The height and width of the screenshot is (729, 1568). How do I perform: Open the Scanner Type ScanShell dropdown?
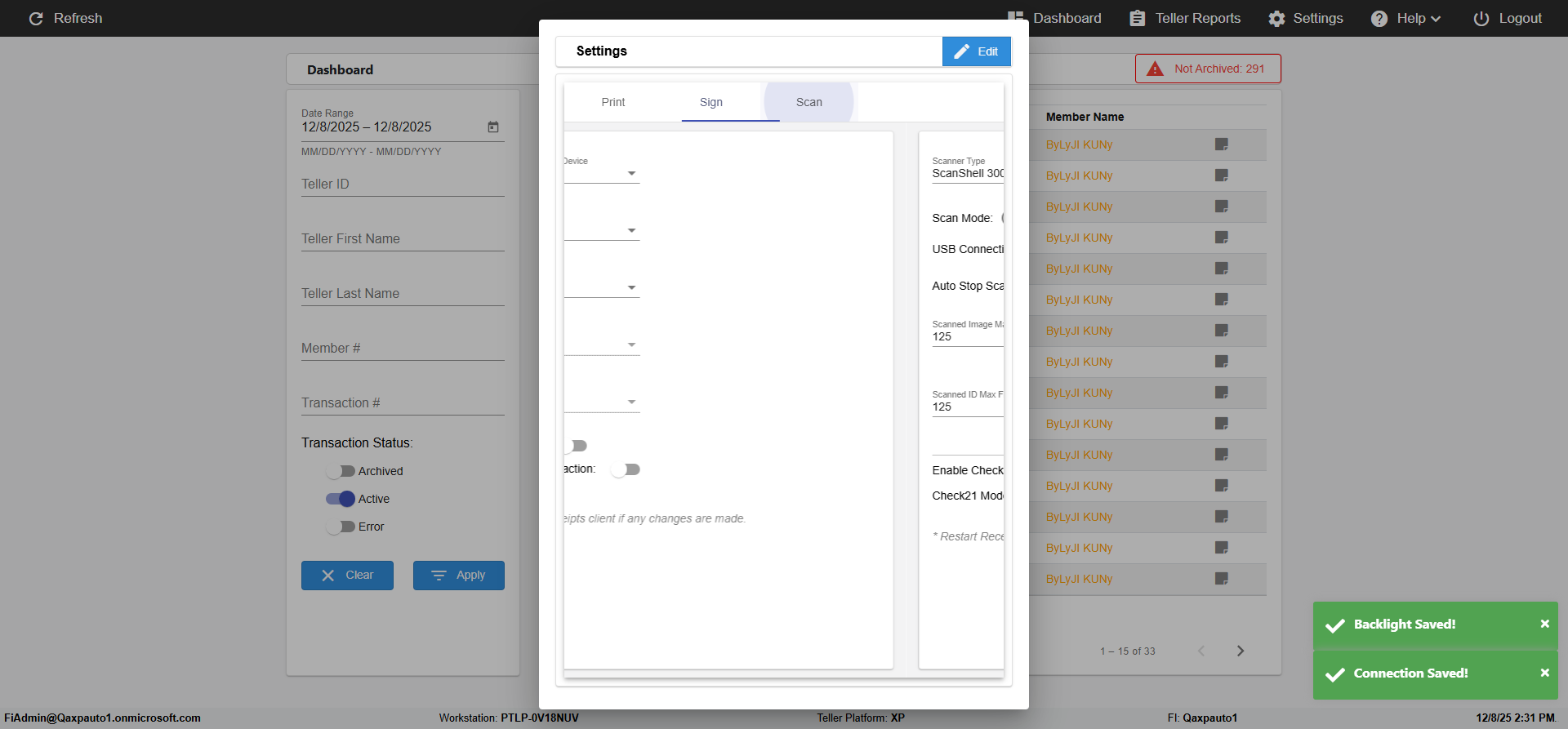point(968,173)
